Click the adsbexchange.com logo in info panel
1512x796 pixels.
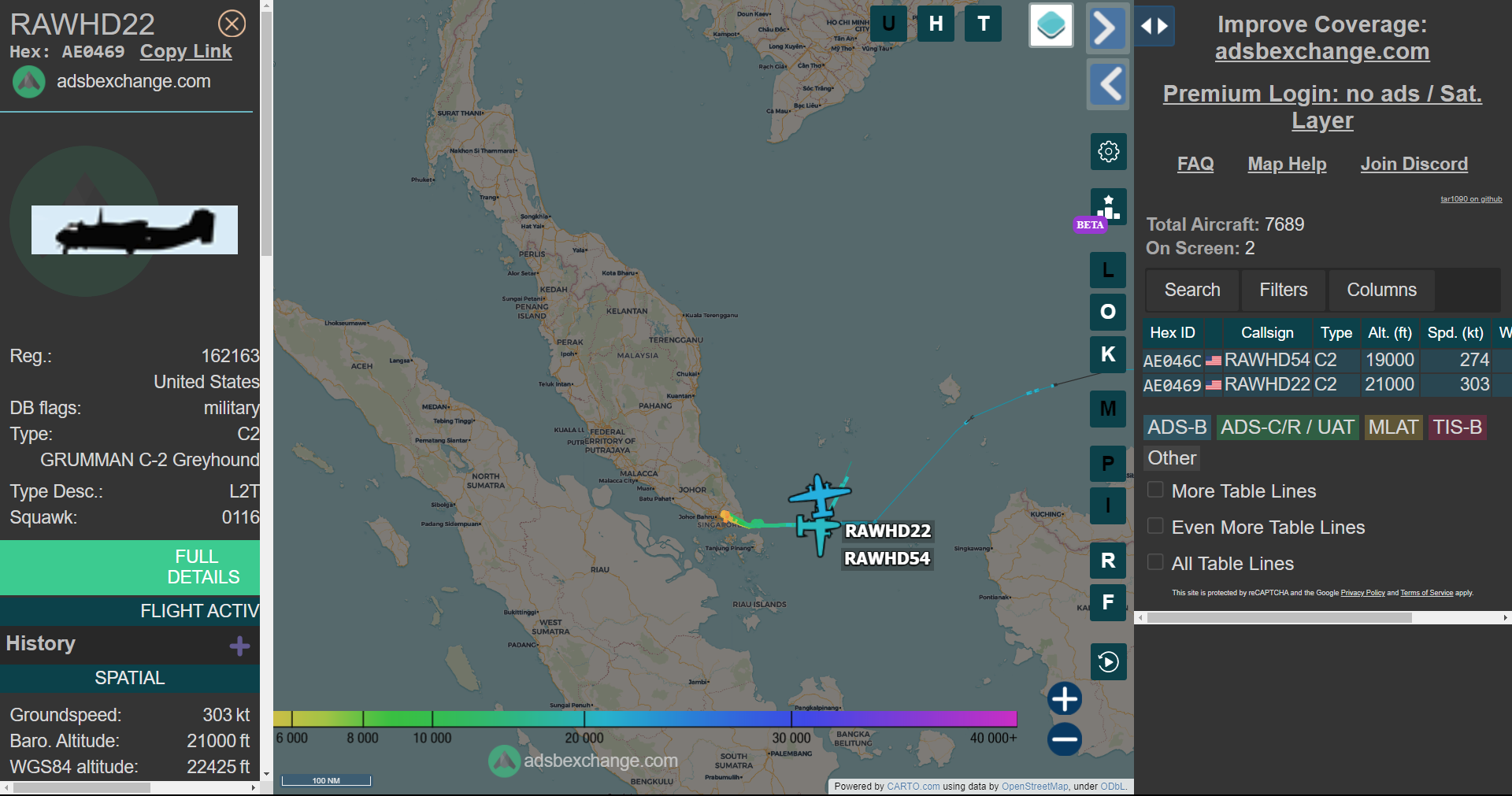tap(29, 82)
